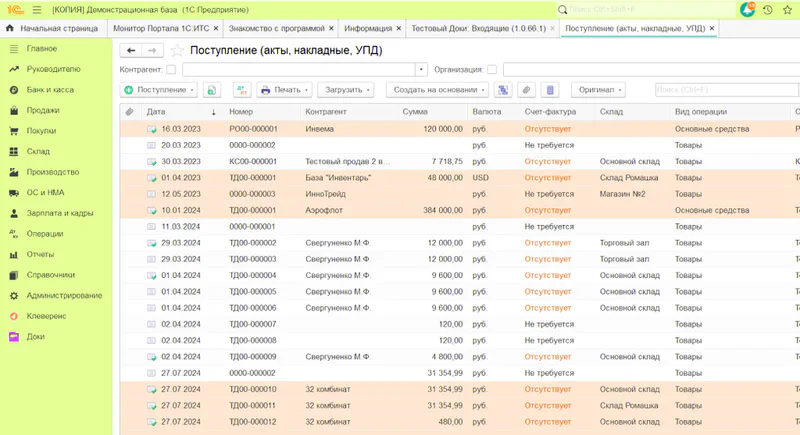Switch to the Монитор Портала 1С:ИТС tab
Viewport: 800px width, 435px height.
point(162,28)
